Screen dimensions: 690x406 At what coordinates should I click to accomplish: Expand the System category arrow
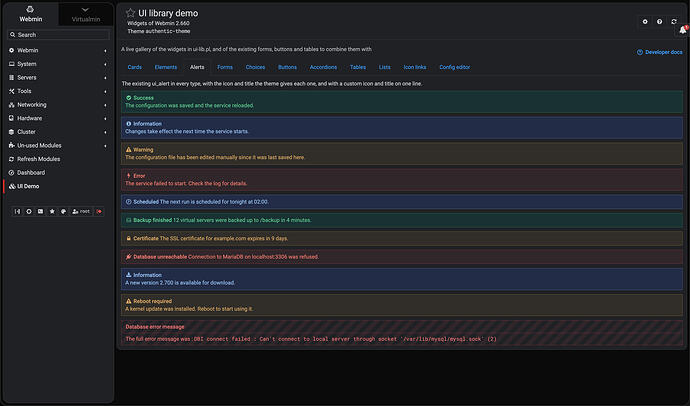pyautogui.click(x=105, y=64)
